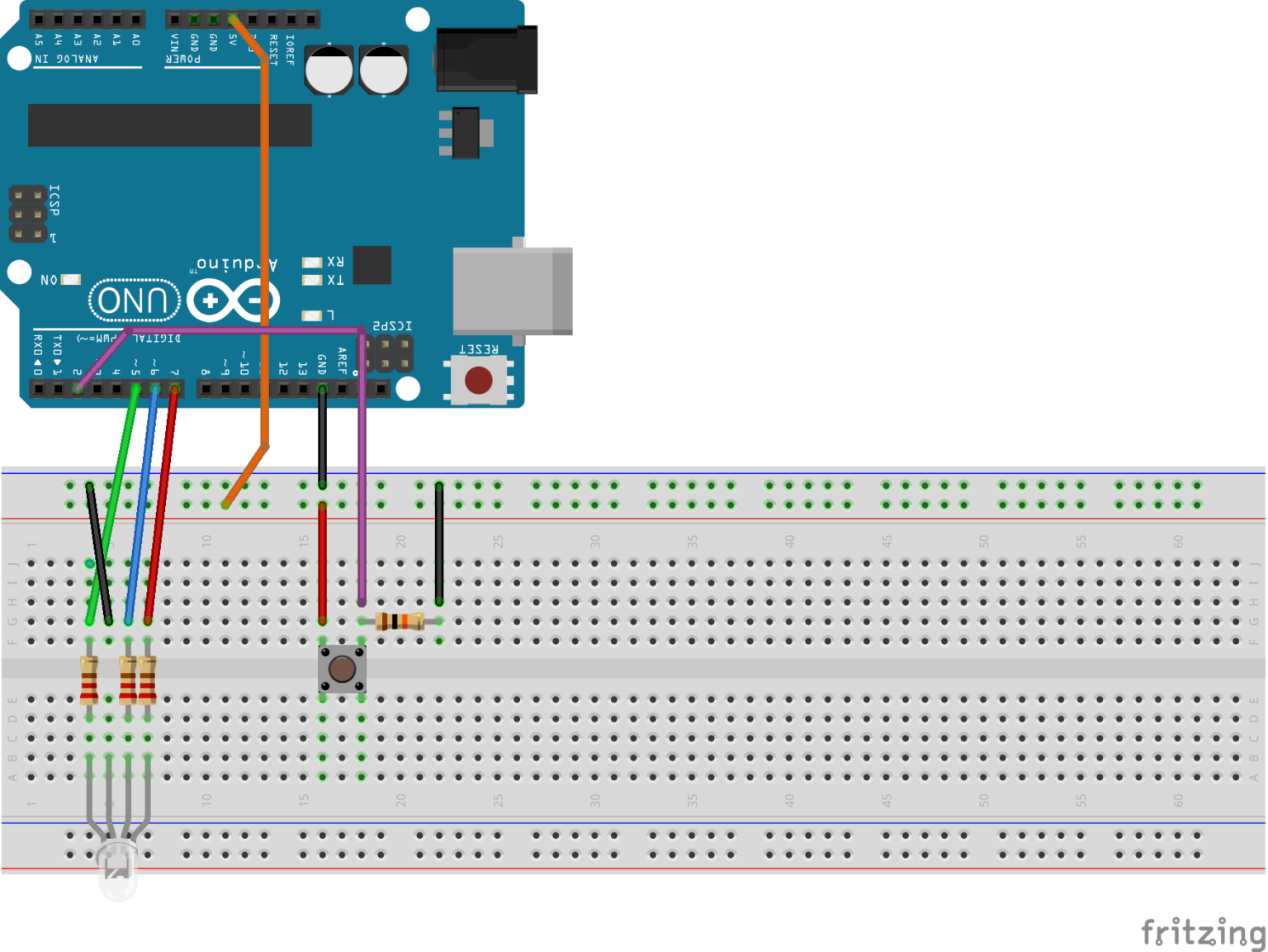
Task: Click the RX indicator LED
Action: click(312, 263)
